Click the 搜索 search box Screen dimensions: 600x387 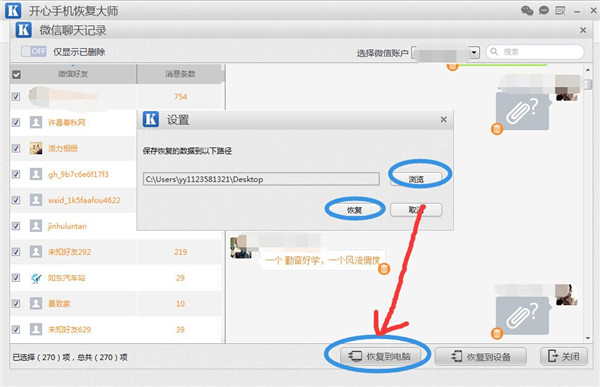tap(535, 51)
